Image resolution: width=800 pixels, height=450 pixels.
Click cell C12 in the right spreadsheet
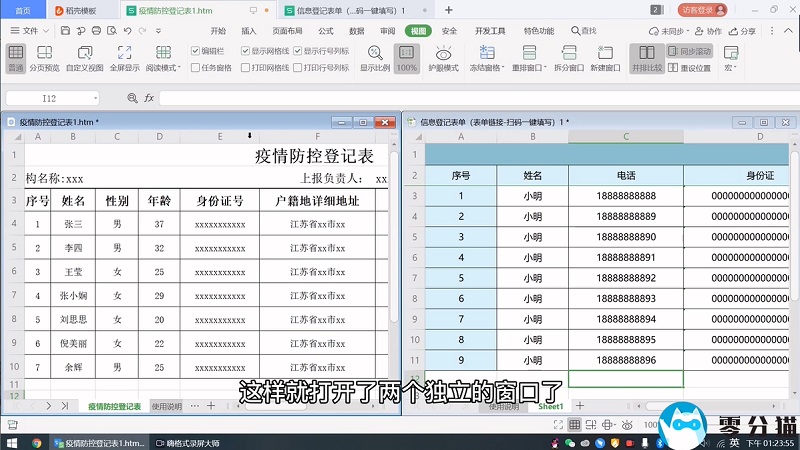pyautogui.click(x=625, y=378)
